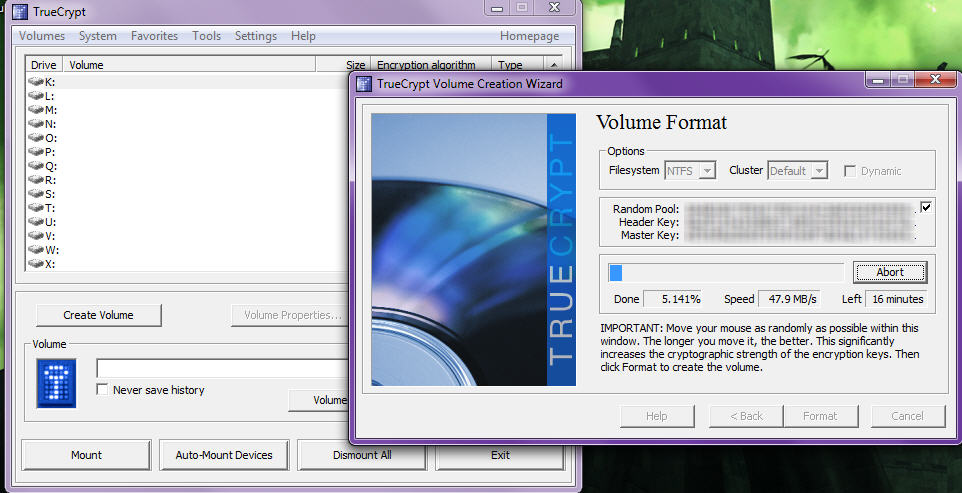Screen dimensions: 962x493
Task: Select drive T: icon in list
Action: (x=36, y=208)
